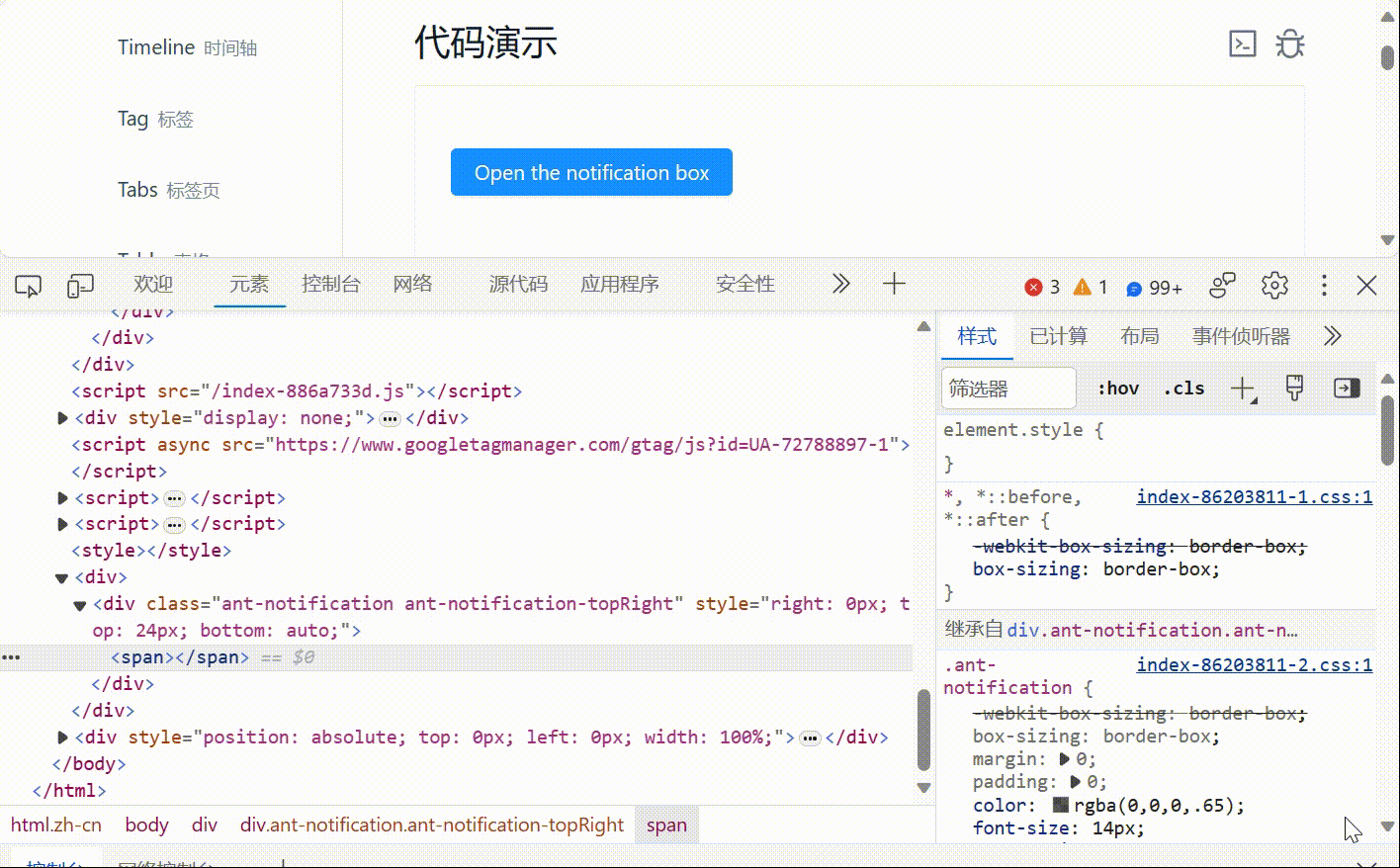Select the 已计算 computed pane tab

pos(1059,336)
